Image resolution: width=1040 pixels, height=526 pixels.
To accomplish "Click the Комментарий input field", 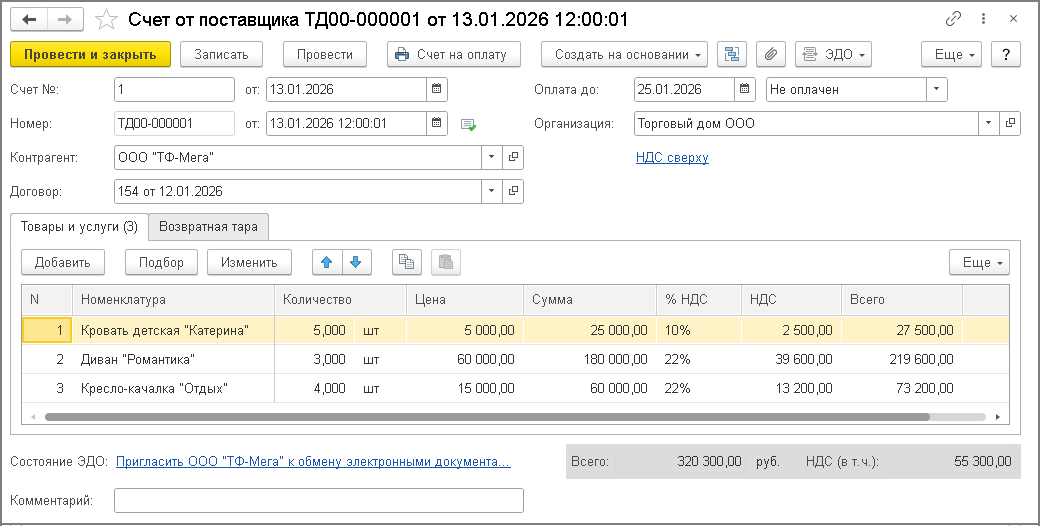I will (x=318, y=500).
